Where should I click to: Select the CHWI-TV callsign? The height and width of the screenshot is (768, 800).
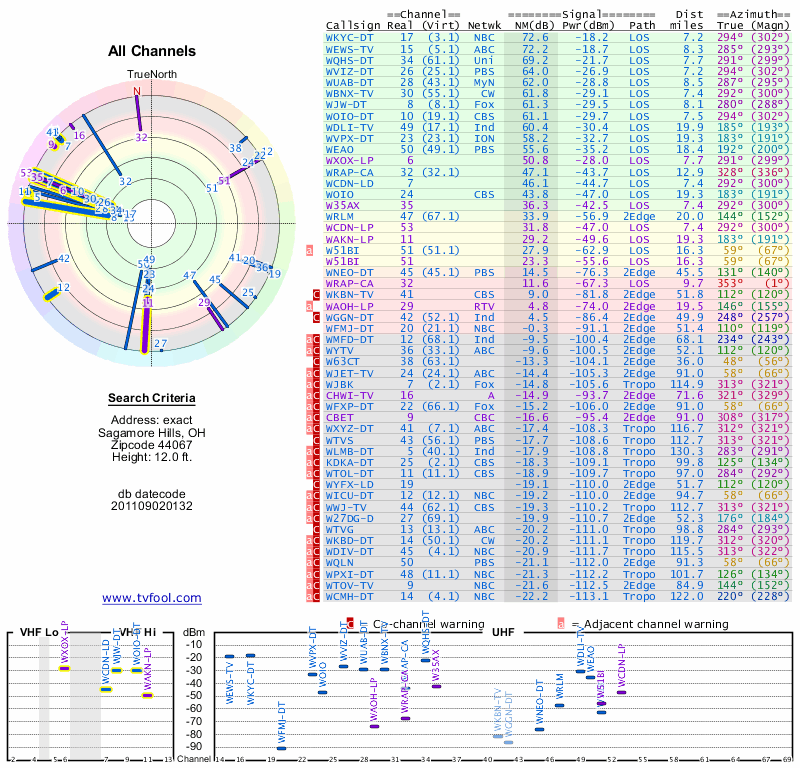pyautogui.click(x=349, y=395)
